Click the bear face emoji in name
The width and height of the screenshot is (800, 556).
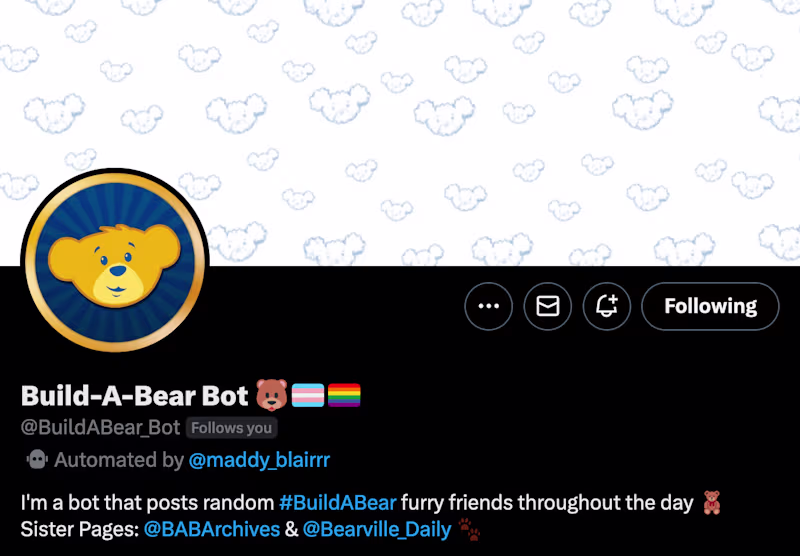(x=271, y=395)
